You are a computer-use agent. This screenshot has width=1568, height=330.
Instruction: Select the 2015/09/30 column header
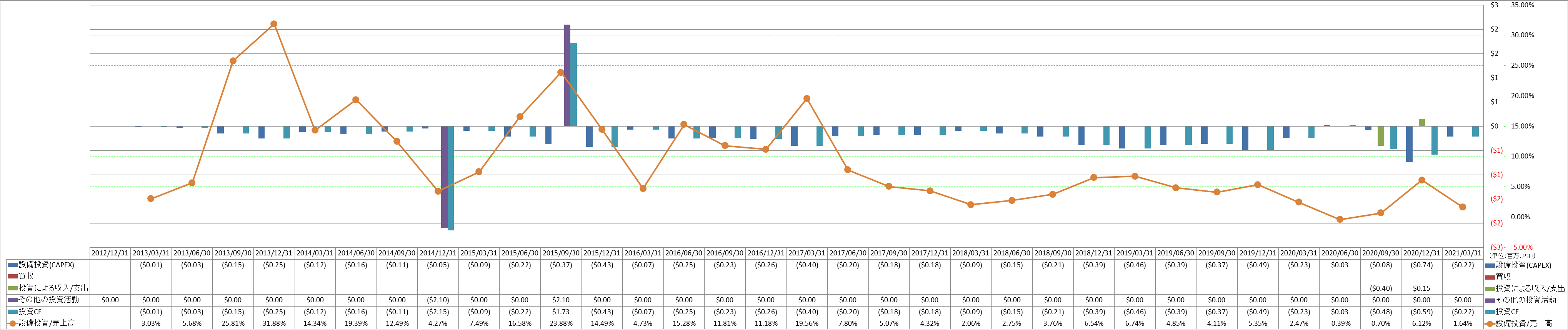tap(561, 253)
